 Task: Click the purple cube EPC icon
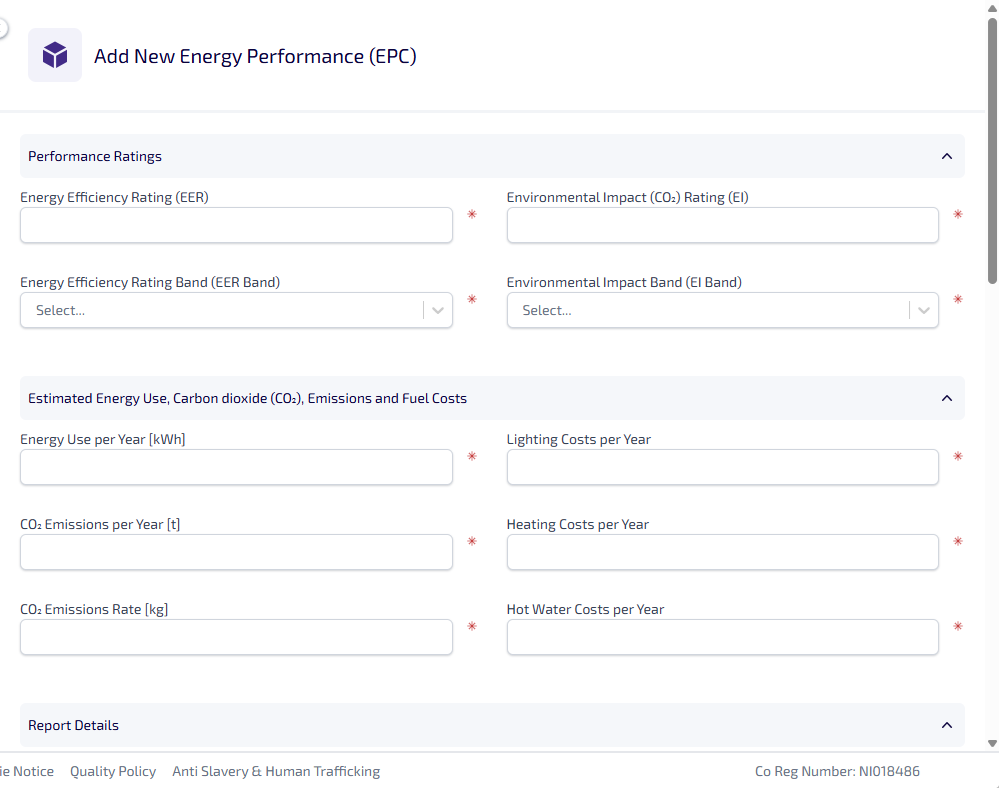pos(55,55)
